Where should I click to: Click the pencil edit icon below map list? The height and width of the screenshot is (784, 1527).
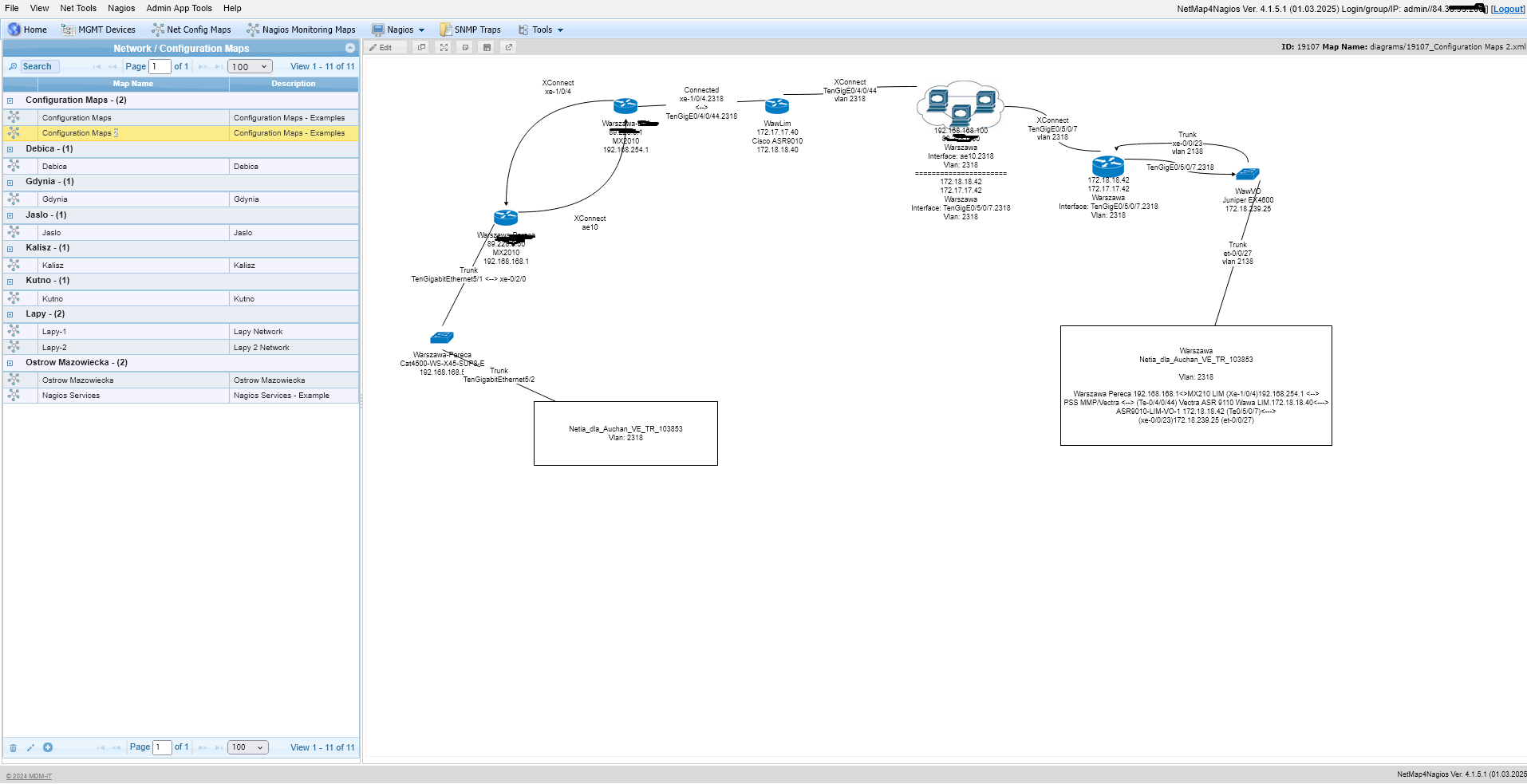tap(30, 748)
